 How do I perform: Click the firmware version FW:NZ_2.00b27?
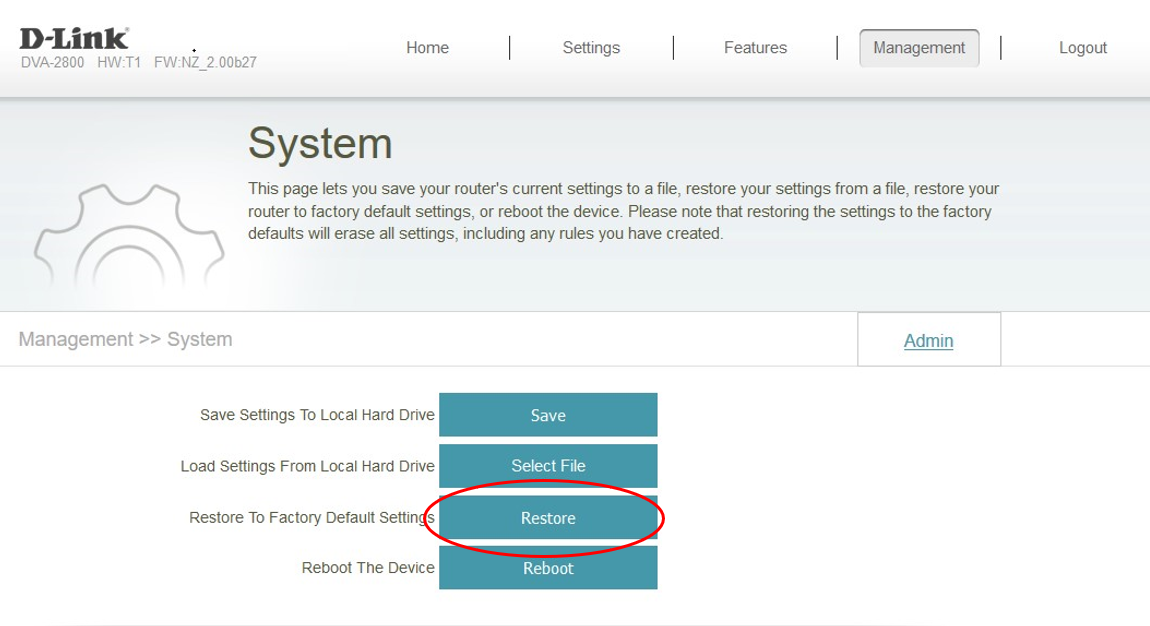coord(205,63)
